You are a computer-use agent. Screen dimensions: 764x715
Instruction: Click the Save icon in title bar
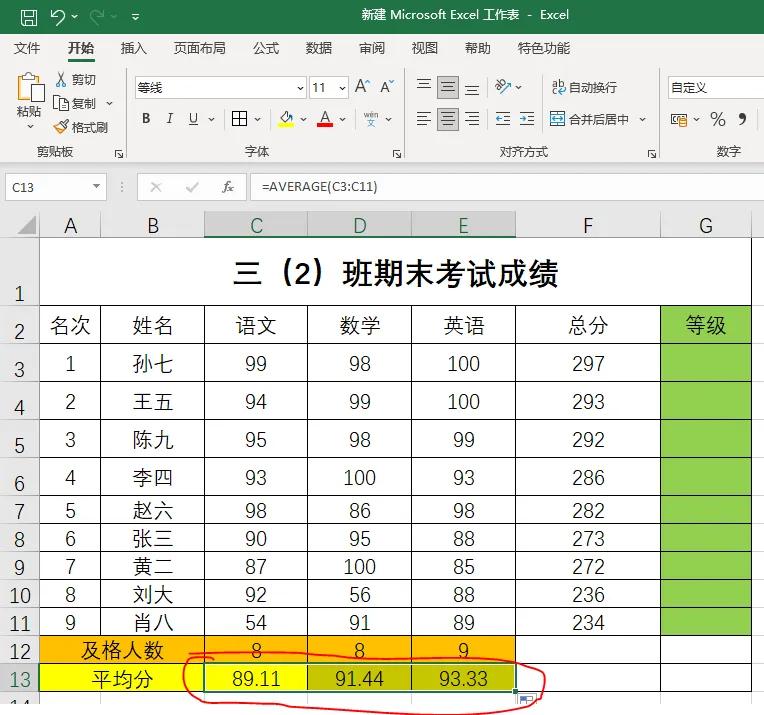(29, 18)
